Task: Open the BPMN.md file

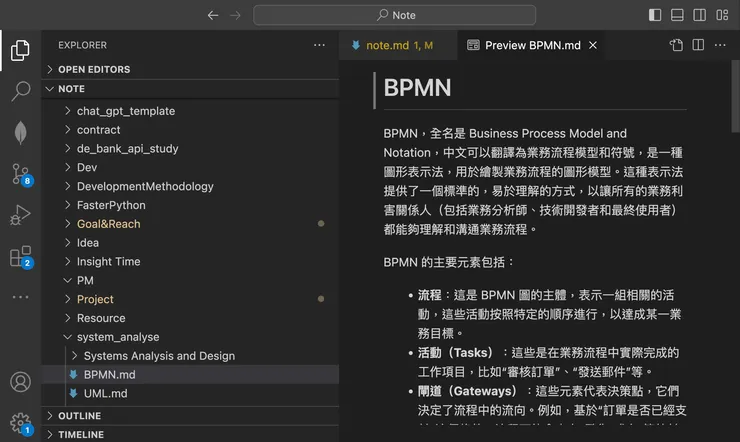Action: pos(190,375)
